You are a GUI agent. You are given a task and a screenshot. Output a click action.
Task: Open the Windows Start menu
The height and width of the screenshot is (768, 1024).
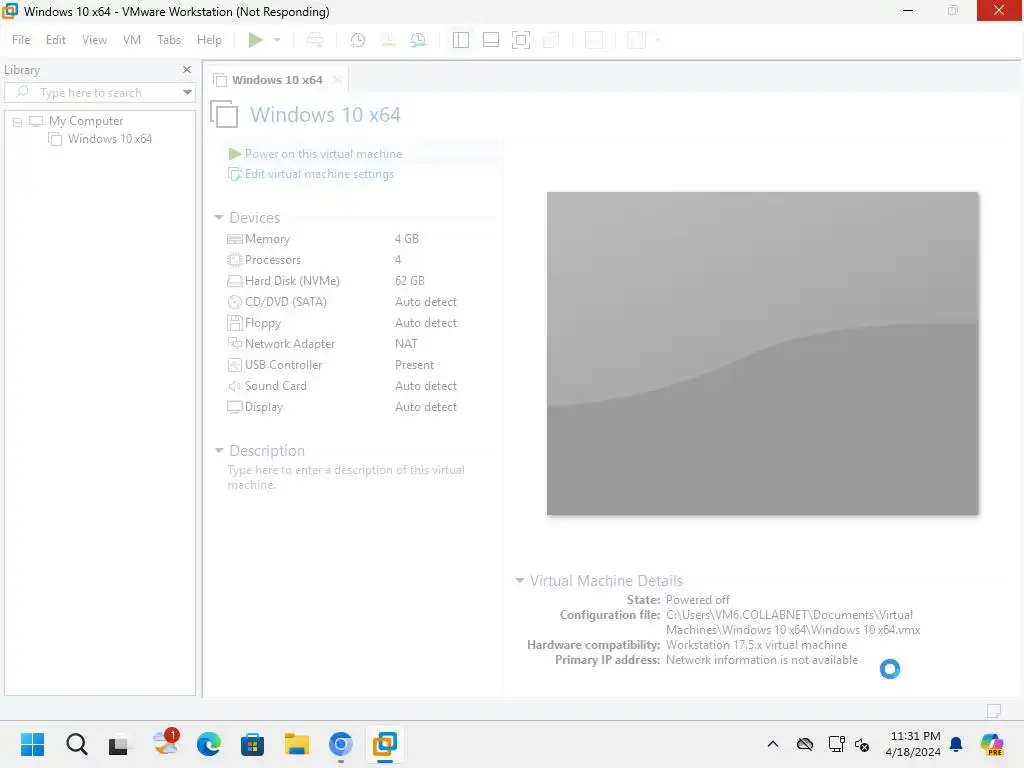click(32, 744)
